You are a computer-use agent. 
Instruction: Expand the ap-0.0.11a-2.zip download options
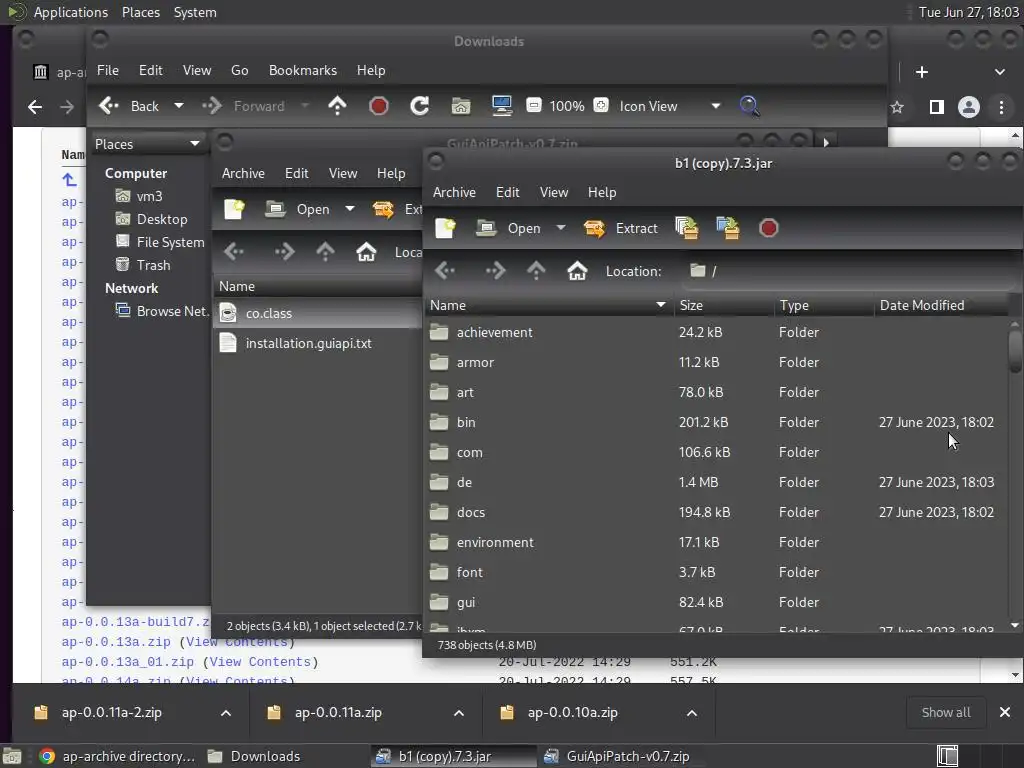[x=226, y=713]
